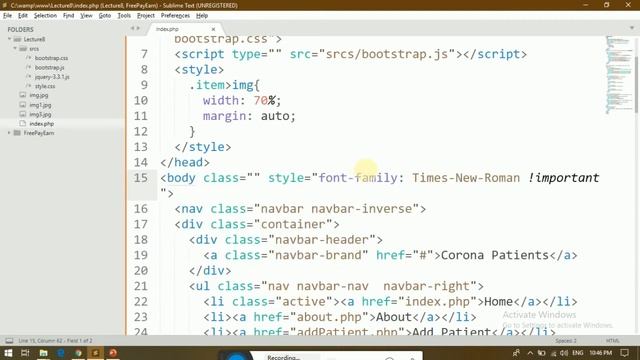This screenshot has height=360, width=640.
Task: Click line number 19 in gutter
Action: tap(140, 255)
